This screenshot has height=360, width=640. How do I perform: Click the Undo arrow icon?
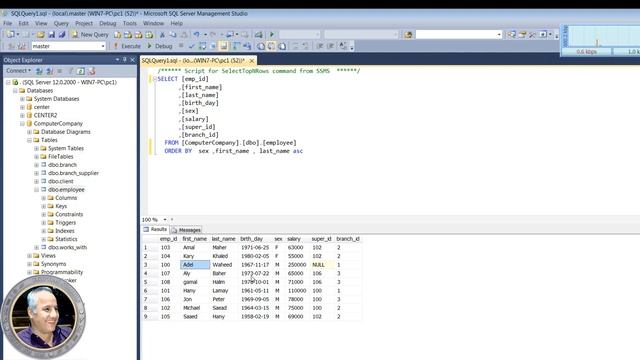coord(197,35)
